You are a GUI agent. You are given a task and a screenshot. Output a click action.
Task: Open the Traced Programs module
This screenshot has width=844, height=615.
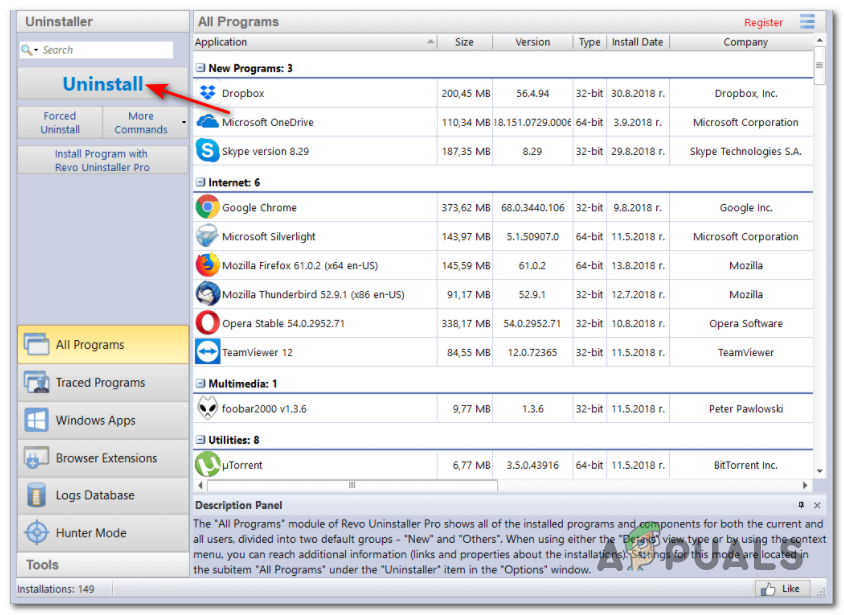tap(103, 383)
